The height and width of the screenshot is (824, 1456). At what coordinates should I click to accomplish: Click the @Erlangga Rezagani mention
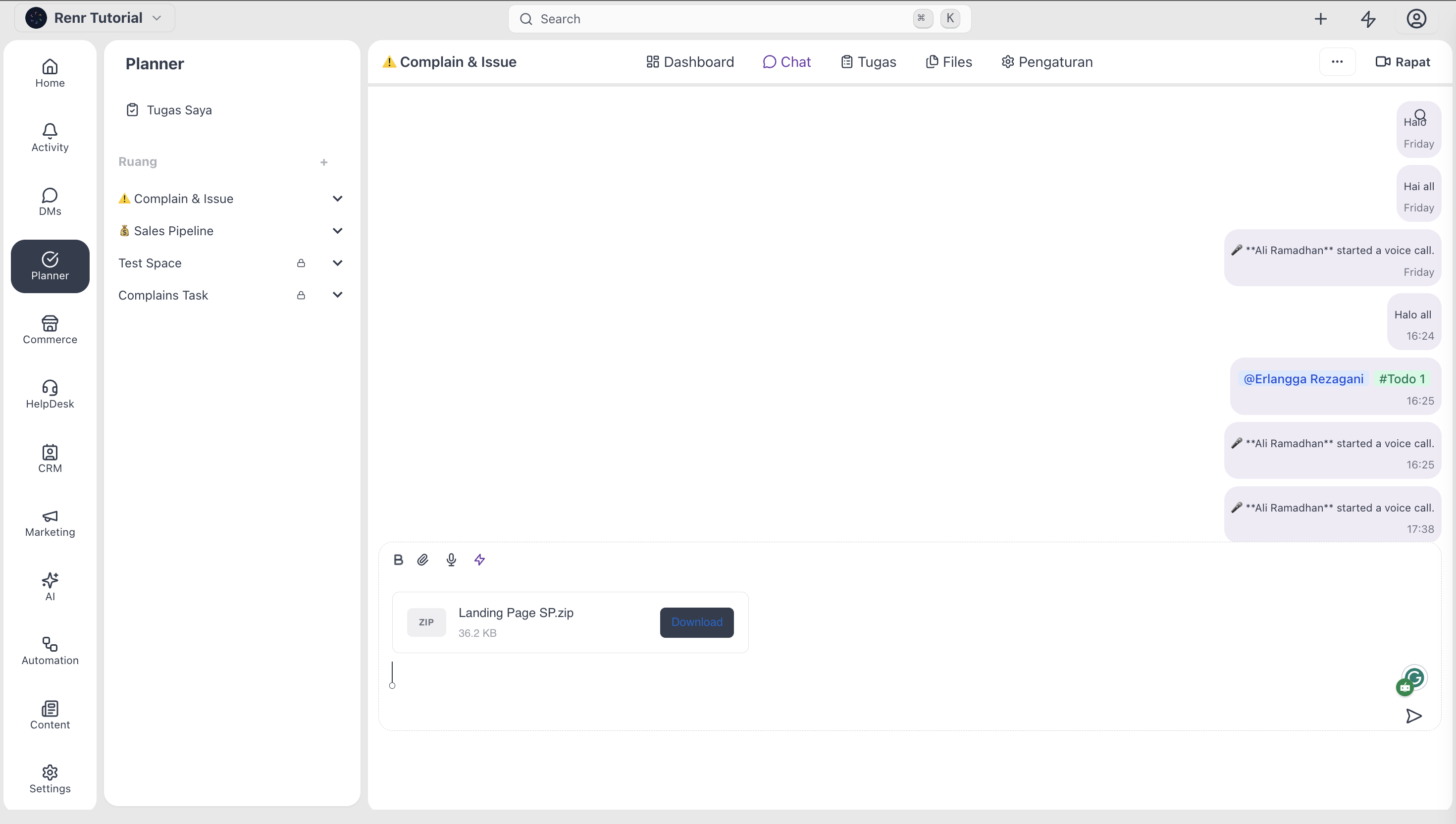1303,379
